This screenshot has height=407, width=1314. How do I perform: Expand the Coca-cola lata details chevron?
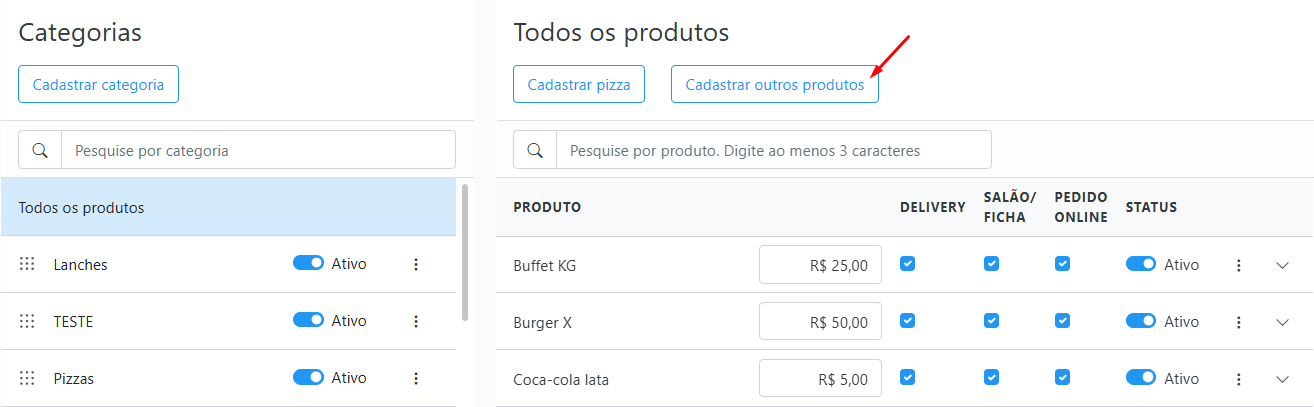click(x=1283, y=380)
